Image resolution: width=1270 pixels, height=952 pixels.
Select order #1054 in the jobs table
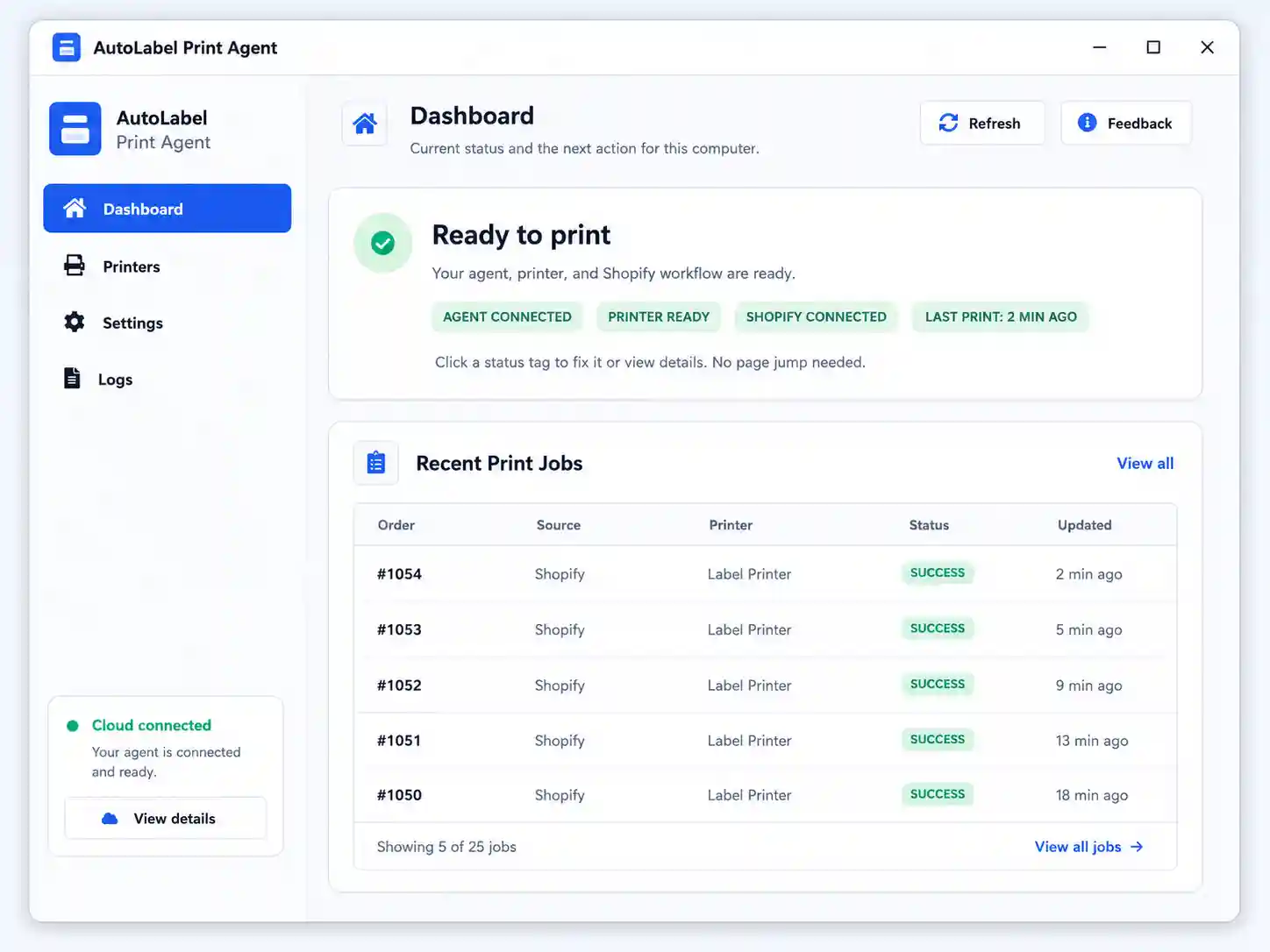click(x=399, y=574)
